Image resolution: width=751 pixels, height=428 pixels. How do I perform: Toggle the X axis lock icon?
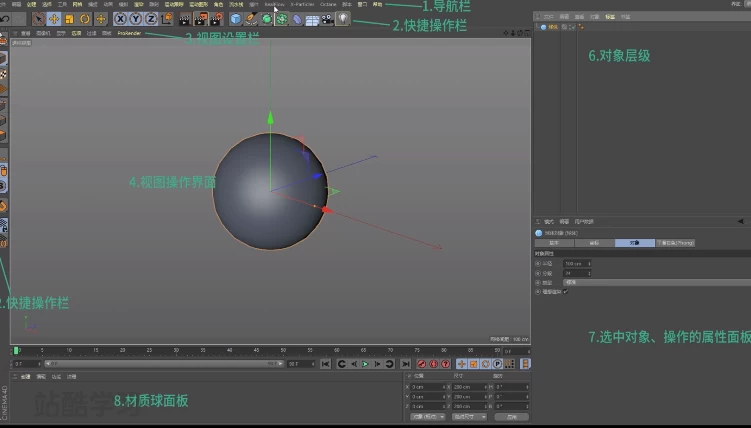tap(120, 19)
